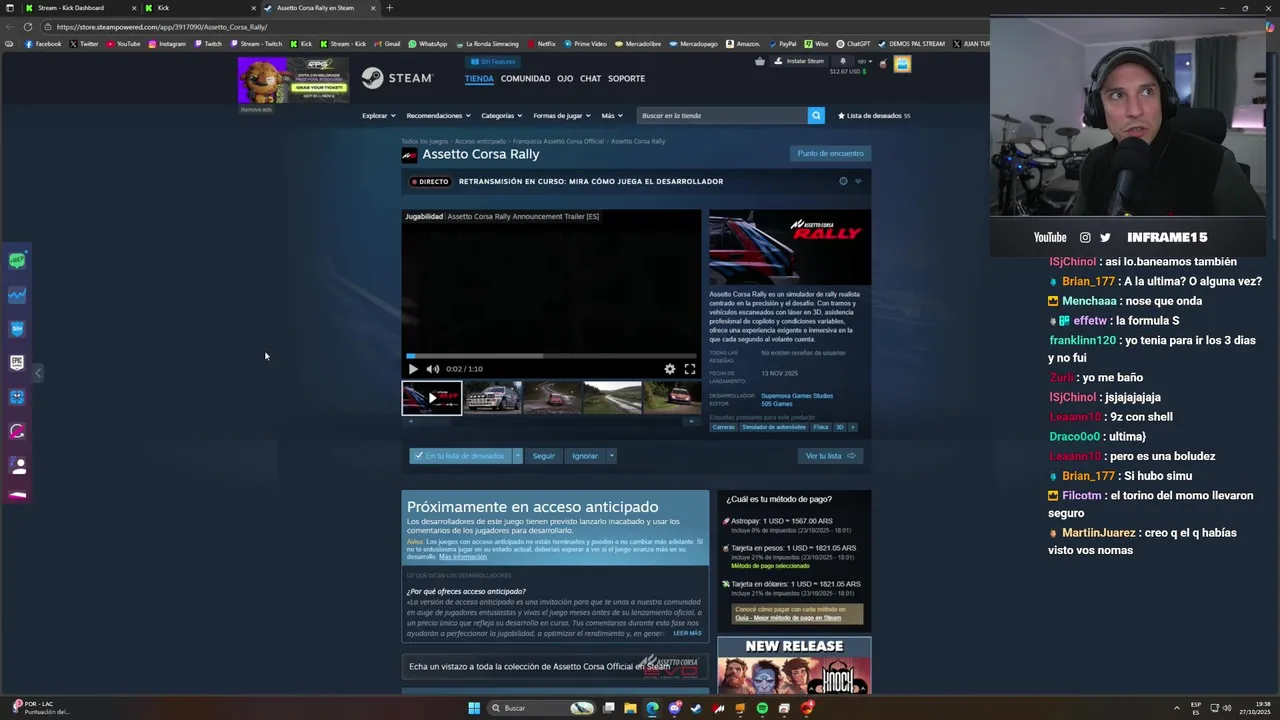The width and height of the screenshot is (1280, 720).
Task: Open the trailer video settings gear
Action: [x=670, y=369]
